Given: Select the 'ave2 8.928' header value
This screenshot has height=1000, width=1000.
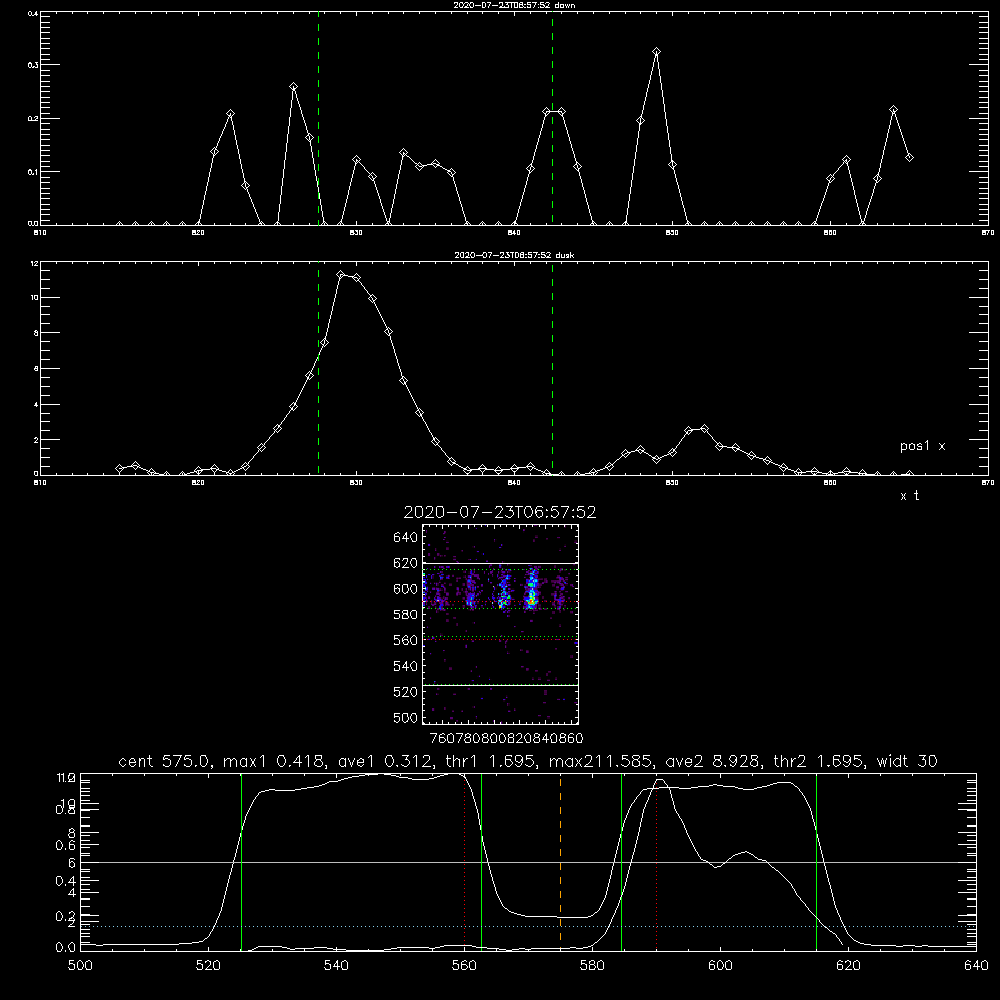Looking at the screenshot, I should click(712, 761).
